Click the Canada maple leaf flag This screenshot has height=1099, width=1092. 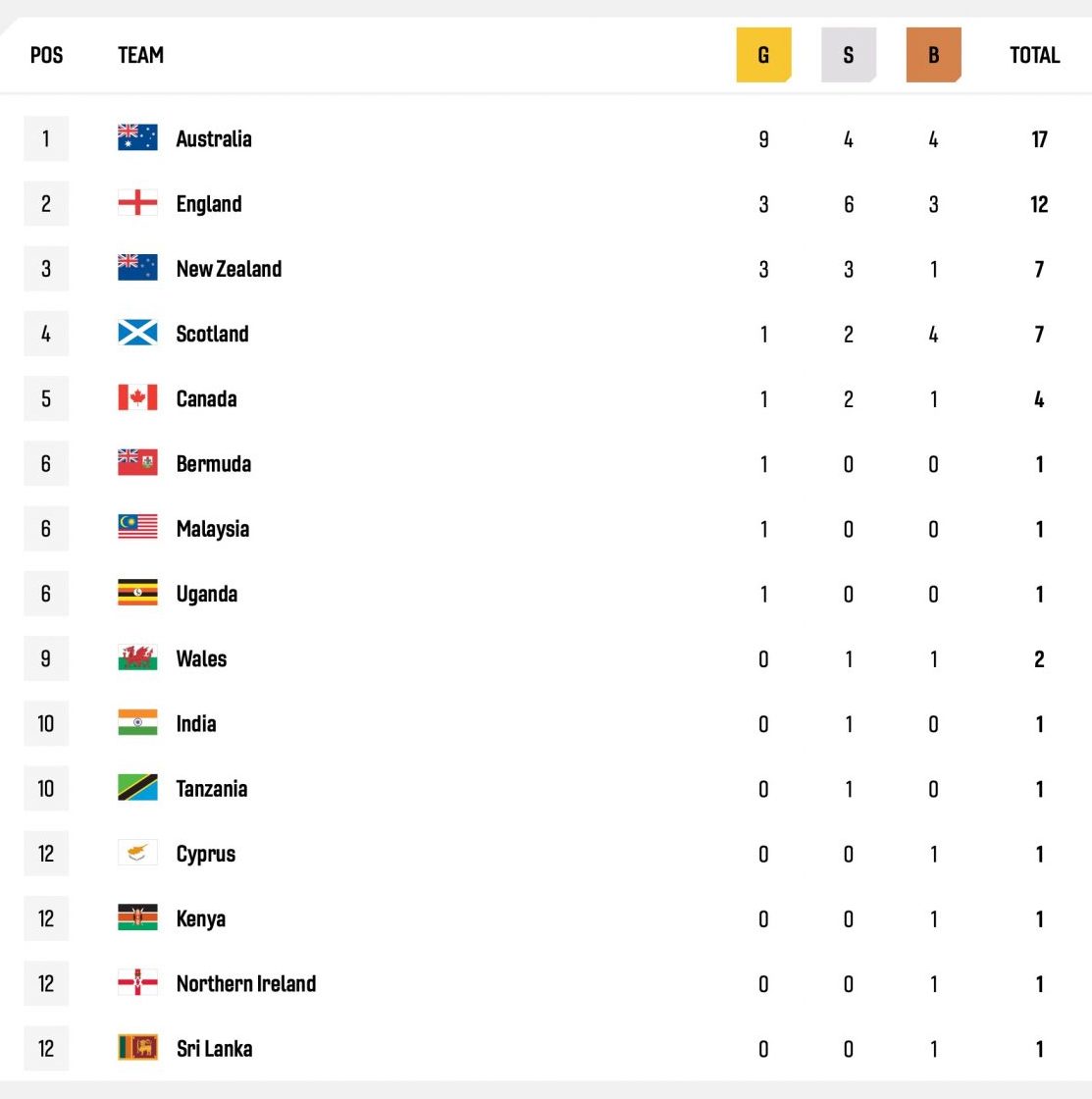[x=137, y=397]
